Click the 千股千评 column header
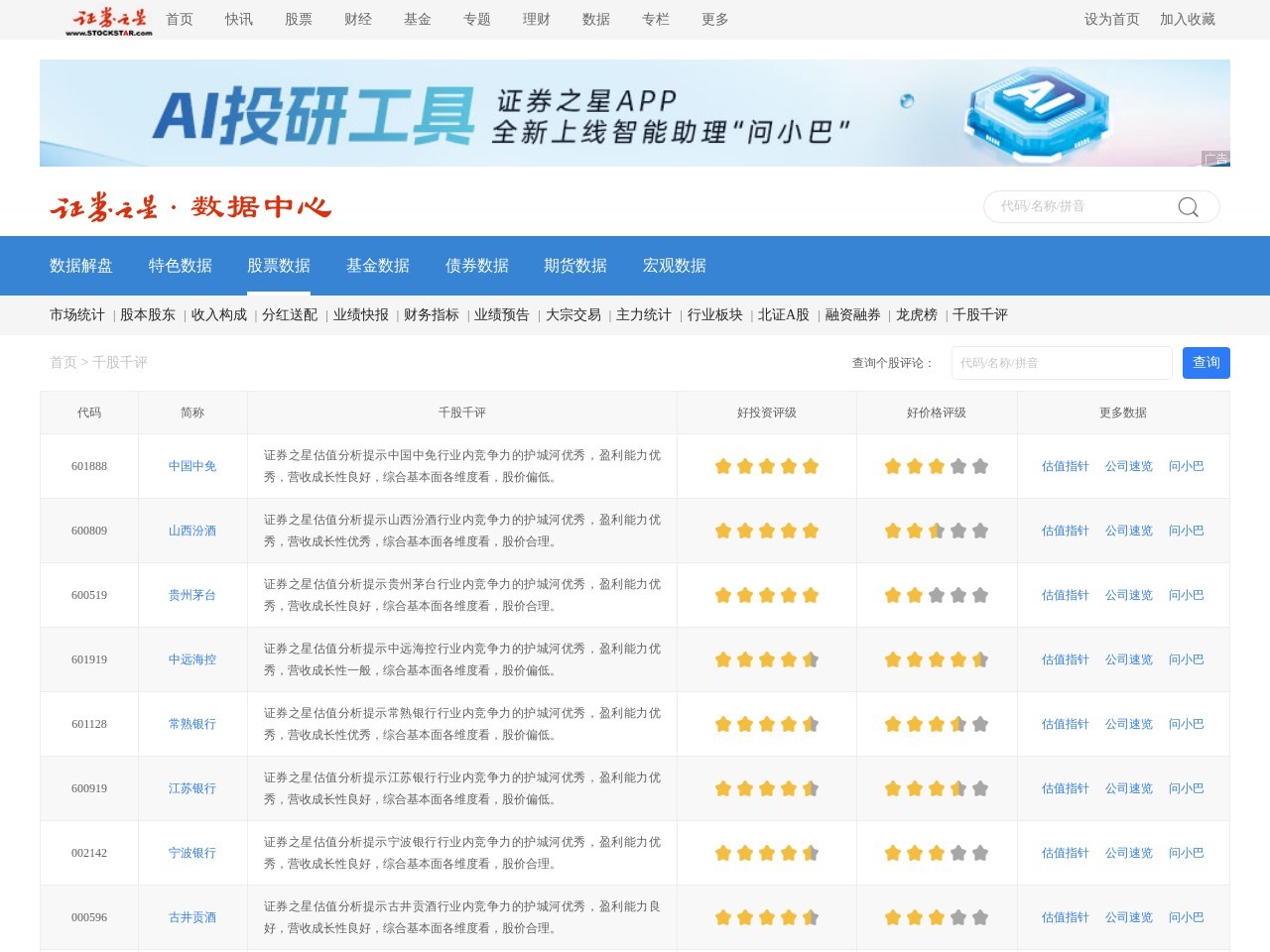 (x=462, y=413)
